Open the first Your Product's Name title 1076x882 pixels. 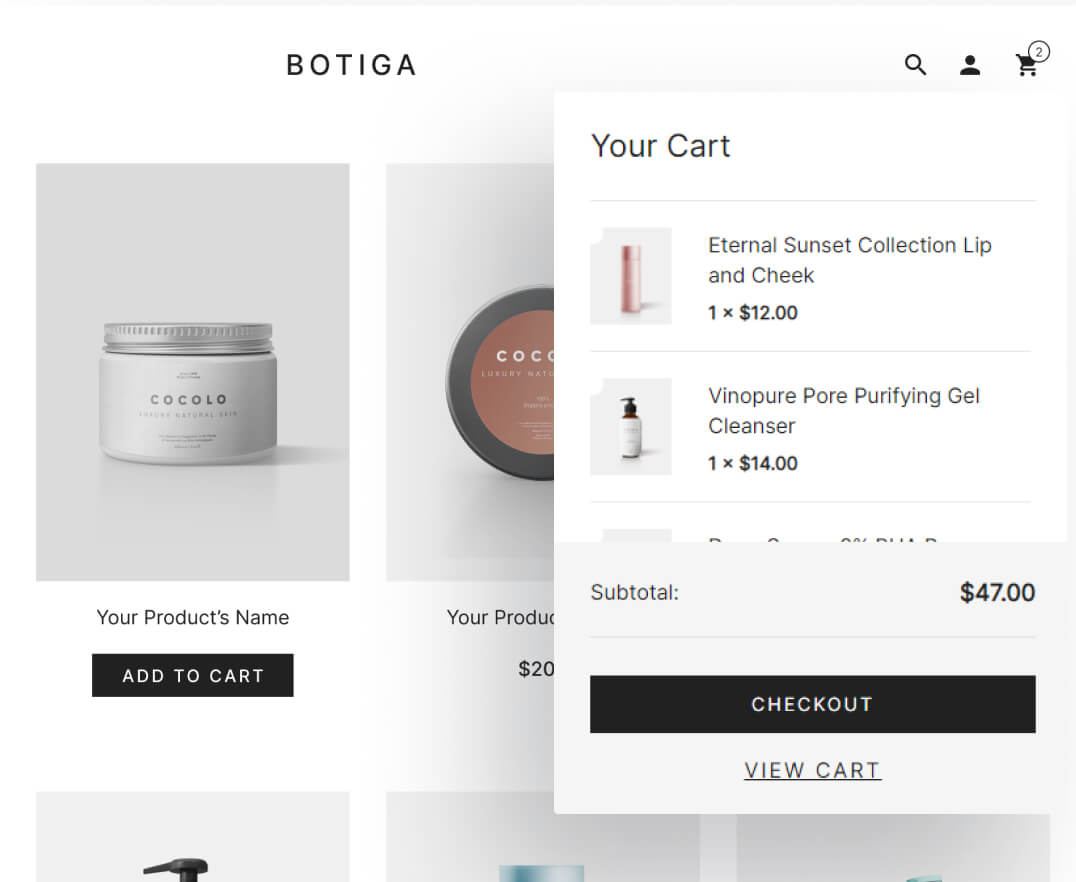[193, 617]
